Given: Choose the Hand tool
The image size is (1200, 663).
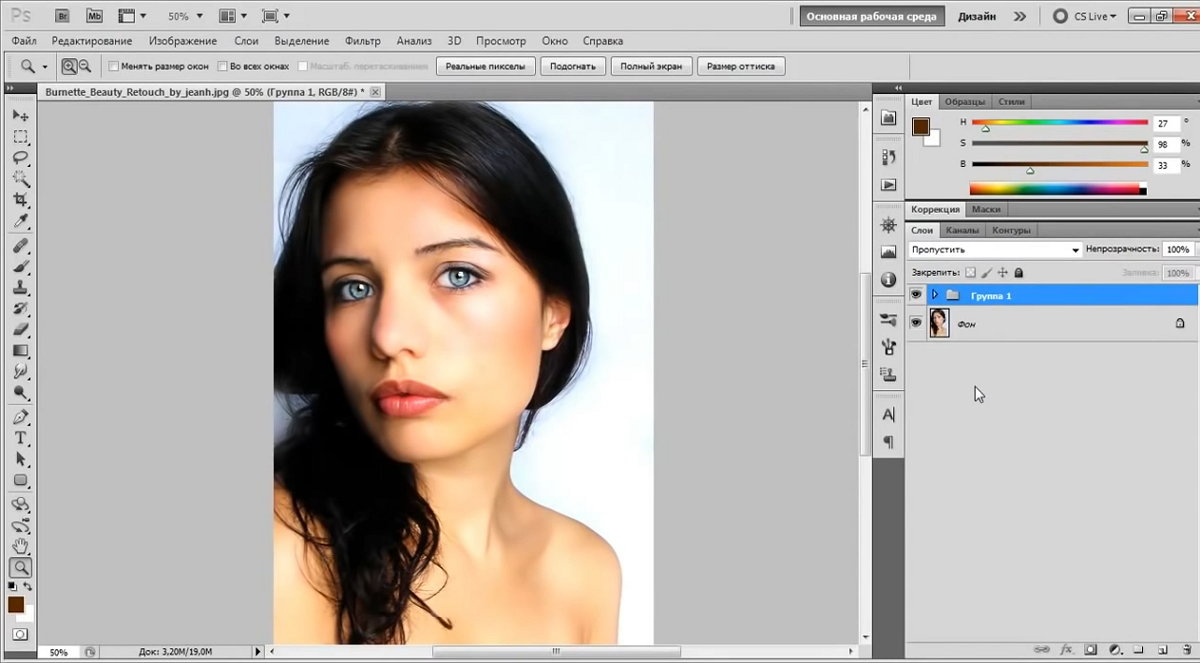Looking at the screenshot, I should tap(20, 546).
